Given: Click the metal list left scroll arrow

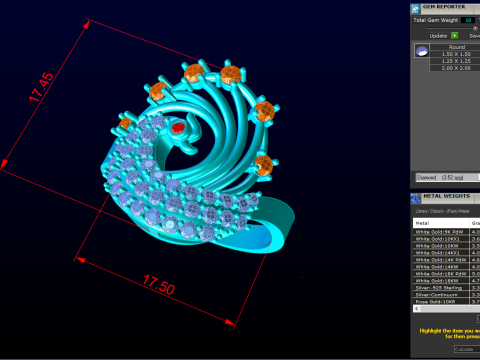Looking at the screenshot, I should tap(416, 309).
